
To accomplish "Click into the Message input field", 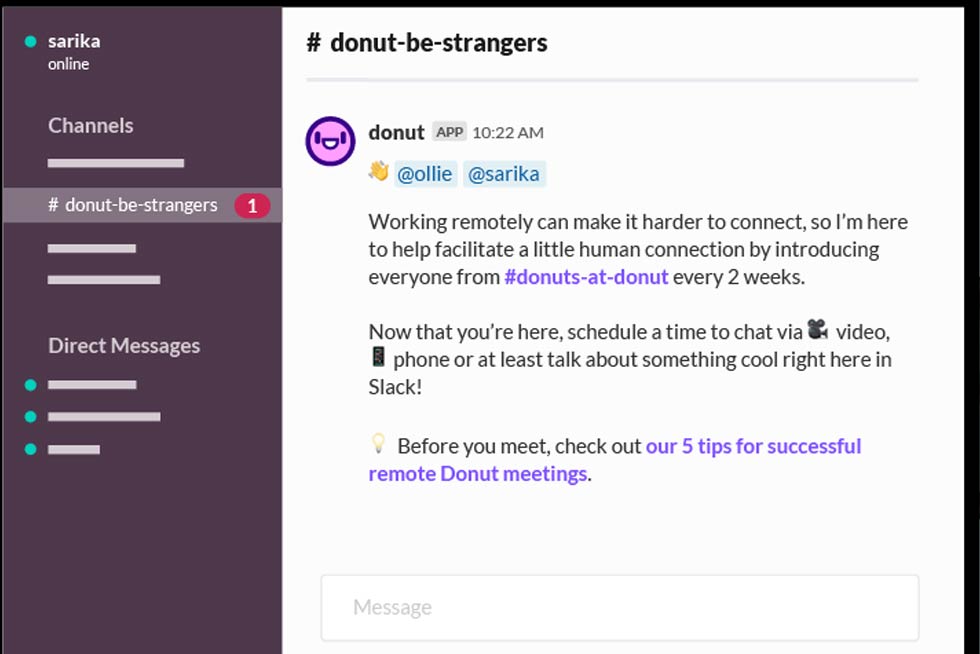I will pyautogui.click(x=619, y=607).
